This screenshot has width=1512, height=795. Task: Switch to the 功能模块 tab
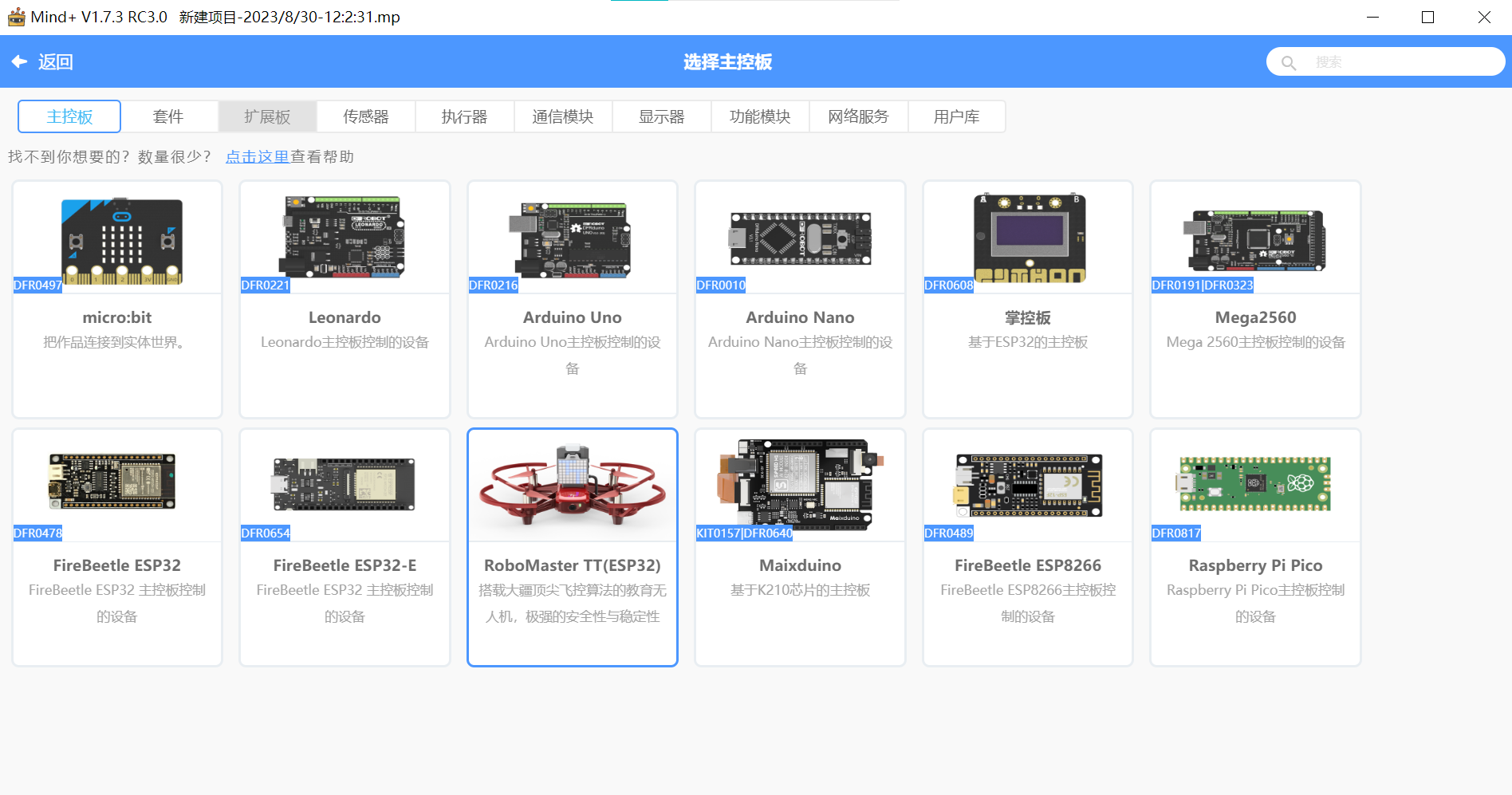tap(760, 116)
